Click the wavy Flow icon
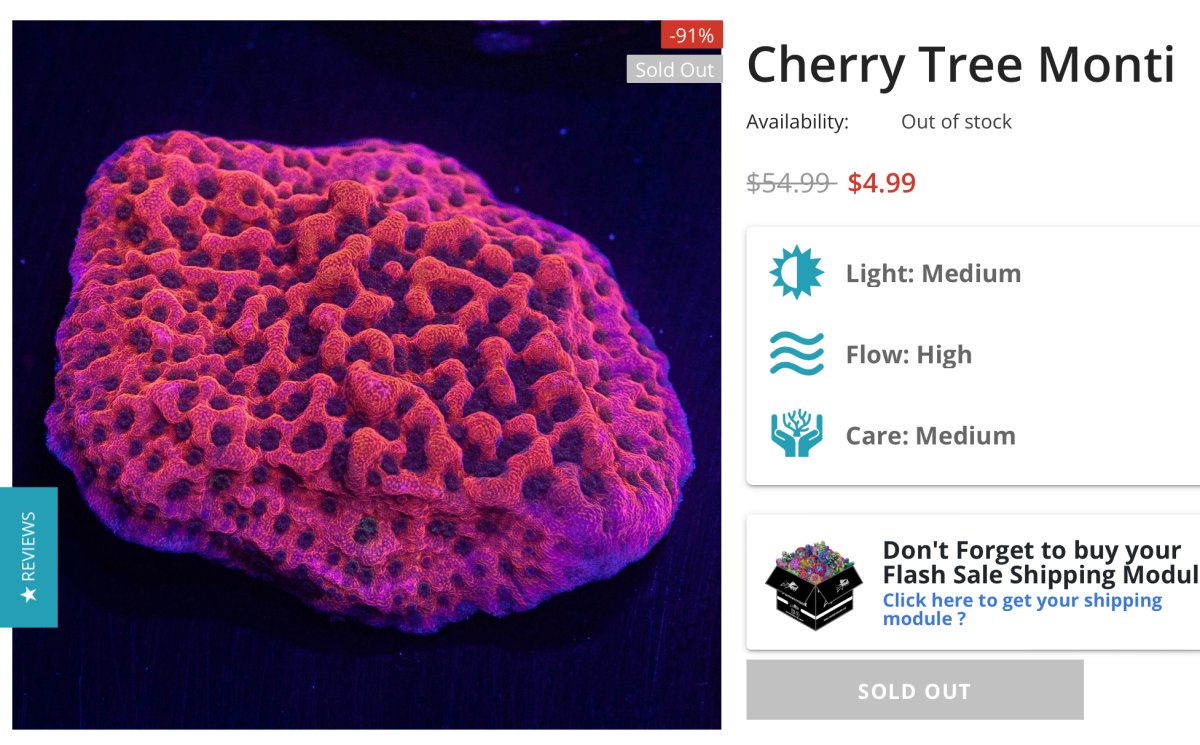Viewport: 1200px width, 745px height. [796, 354]
